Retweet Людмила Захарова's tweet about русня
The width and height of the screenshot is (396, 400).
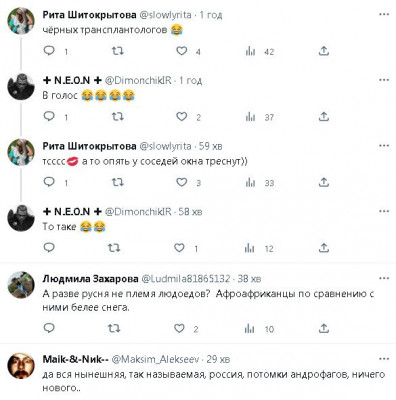pyautogui.click(x=114, y=329)
